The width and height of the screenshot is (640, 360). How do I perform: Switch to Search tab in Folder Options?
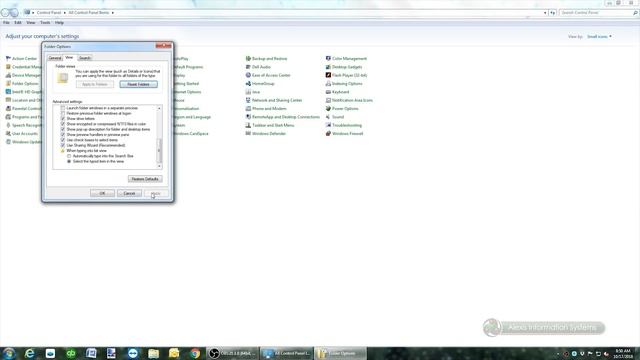point(84,58)
